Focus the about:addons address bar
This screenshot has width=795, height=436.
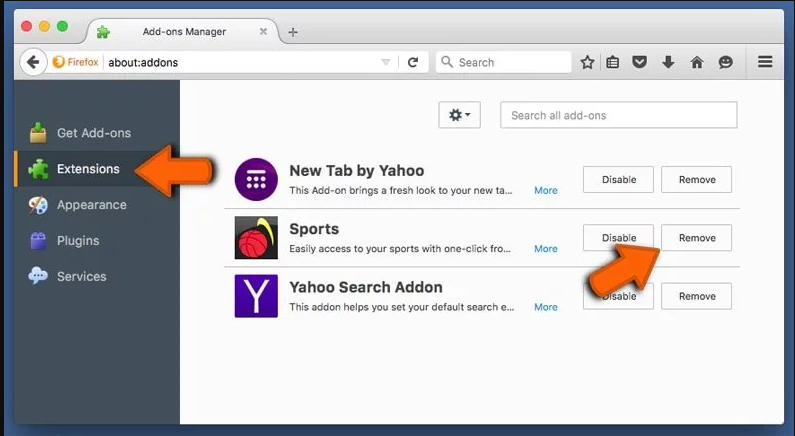tap(243, 62)
